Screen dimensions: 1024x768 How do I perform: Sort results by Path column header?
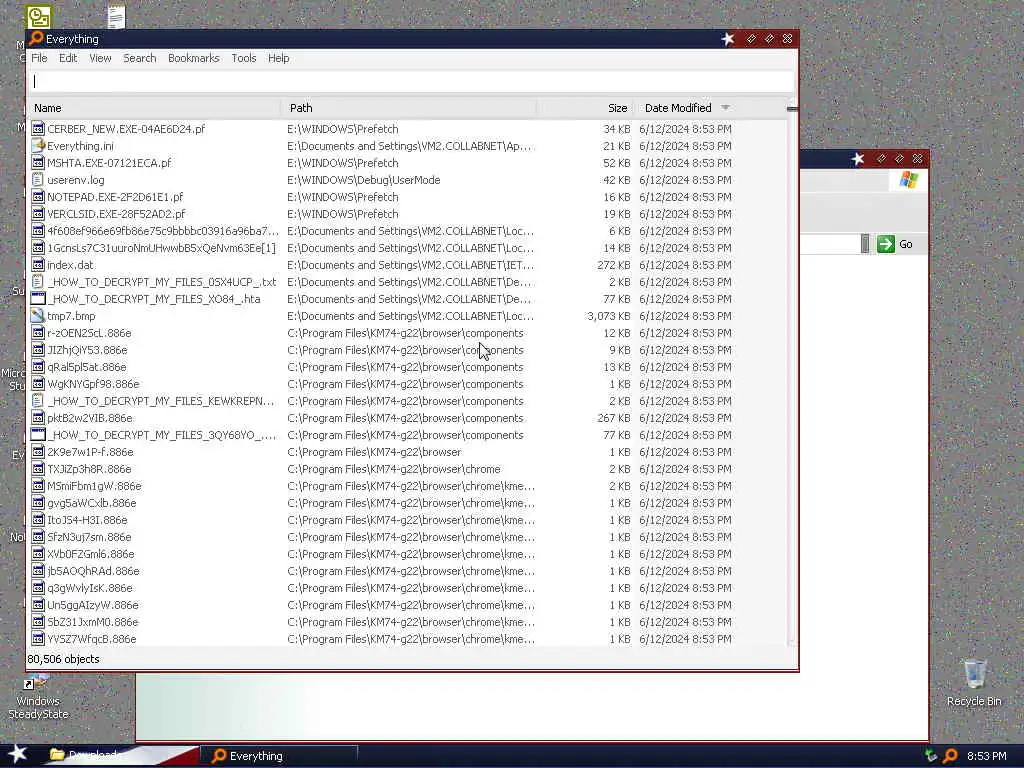click(x=409, y=108)
